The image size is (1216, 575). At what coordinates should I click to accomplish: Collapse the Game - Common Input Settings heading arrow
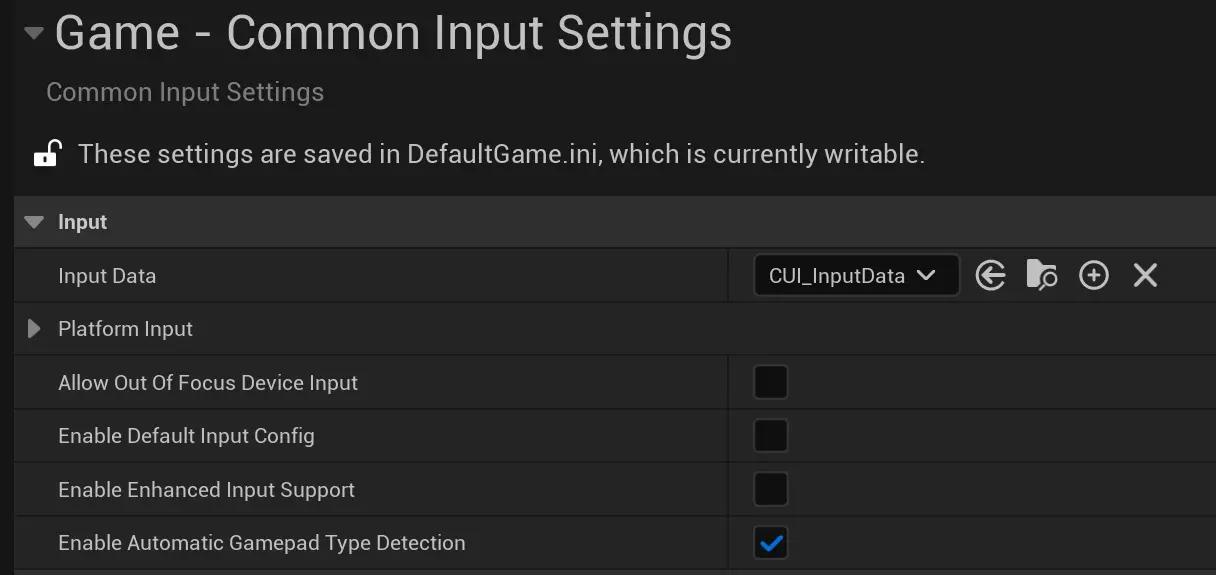(34, 34)
